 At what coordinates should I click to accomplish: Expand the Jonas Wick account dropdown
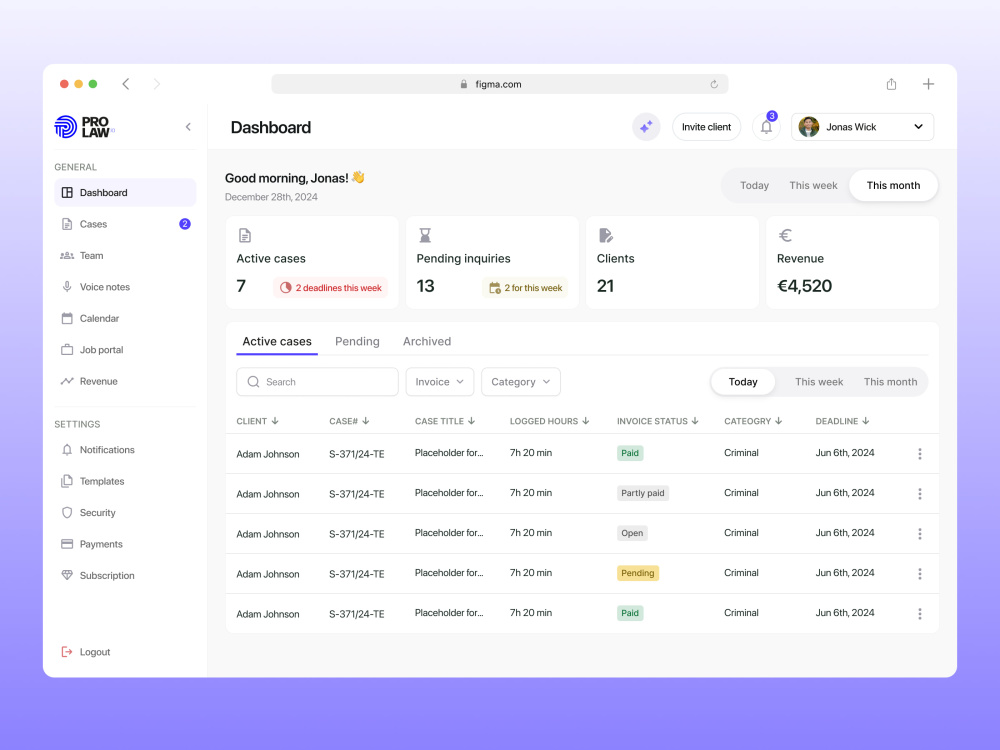[863, 127]
